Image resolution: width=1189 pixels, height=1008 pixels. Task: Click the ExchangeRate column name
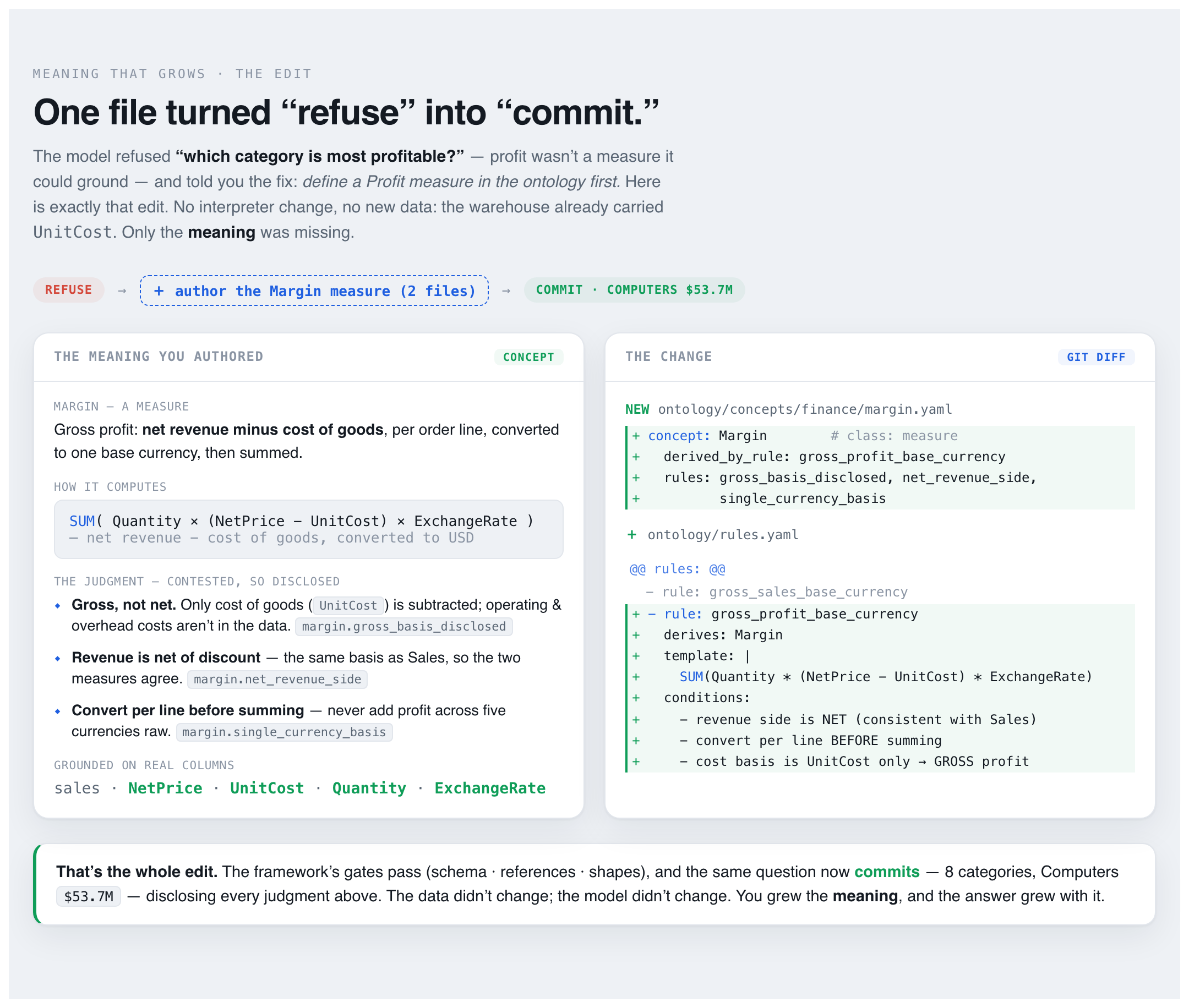click(490, 788)
